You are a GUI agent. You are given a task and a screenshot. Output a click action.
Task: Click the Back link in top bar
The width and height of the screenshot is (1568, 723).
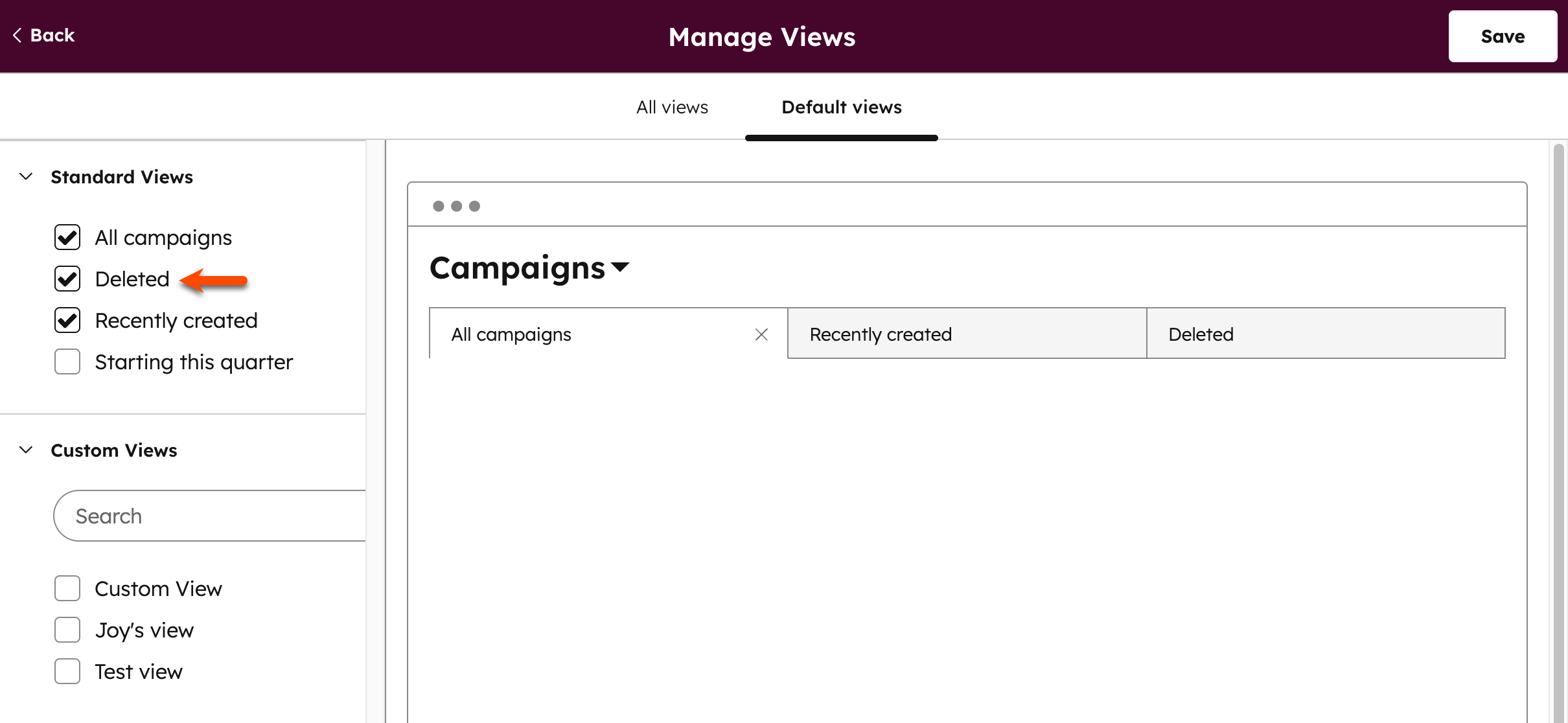(52, 35)
